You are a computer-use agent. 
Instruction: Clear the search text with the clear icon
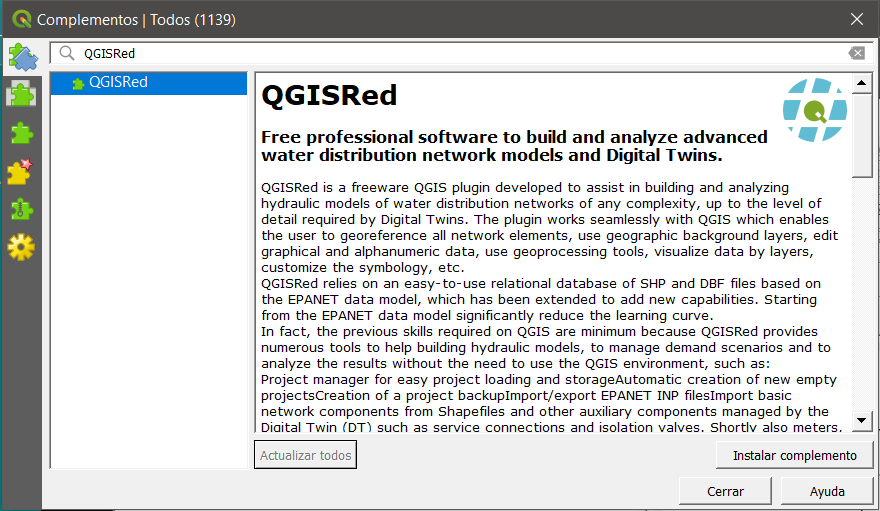[x=856, y=53]
